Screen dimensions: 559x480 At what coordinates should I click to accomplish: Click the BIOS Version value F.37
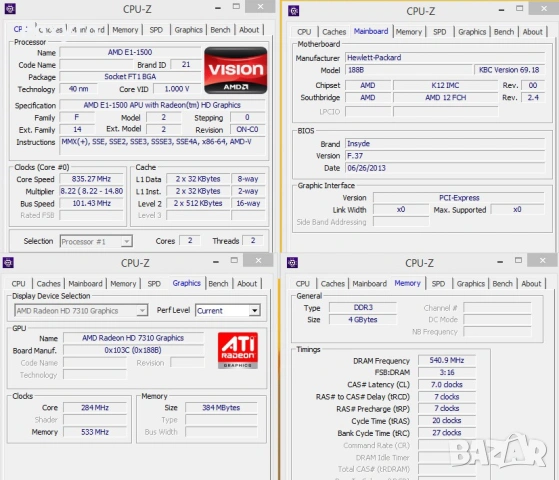coord(445,156)
